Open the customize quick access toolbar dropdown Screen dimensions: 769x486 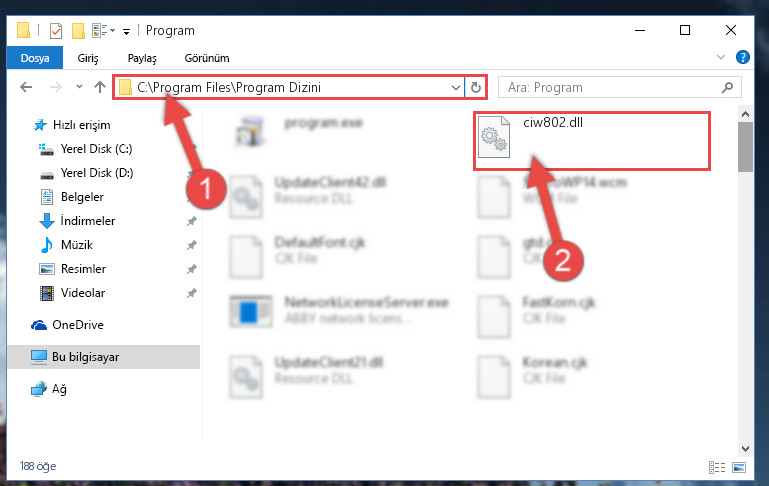click(x=127, y=32)
